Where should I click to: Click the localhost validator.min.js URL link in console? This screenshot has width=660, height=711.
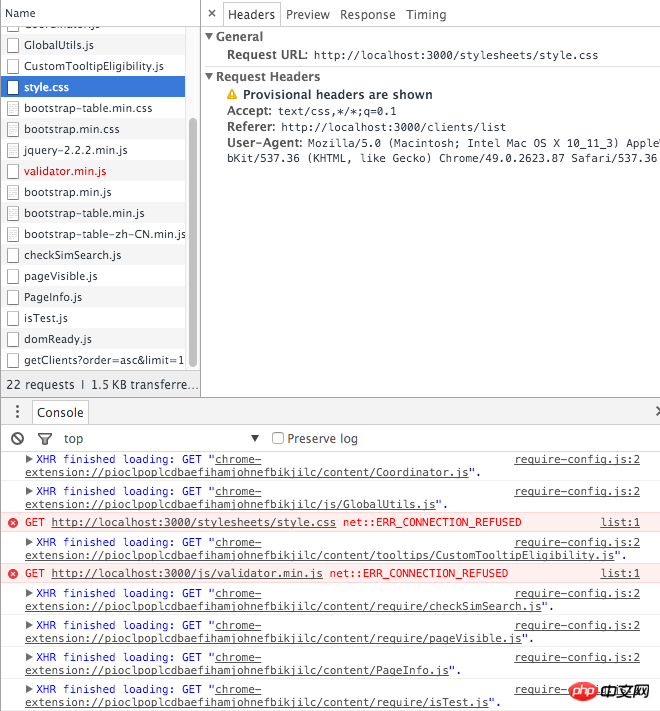187,573
